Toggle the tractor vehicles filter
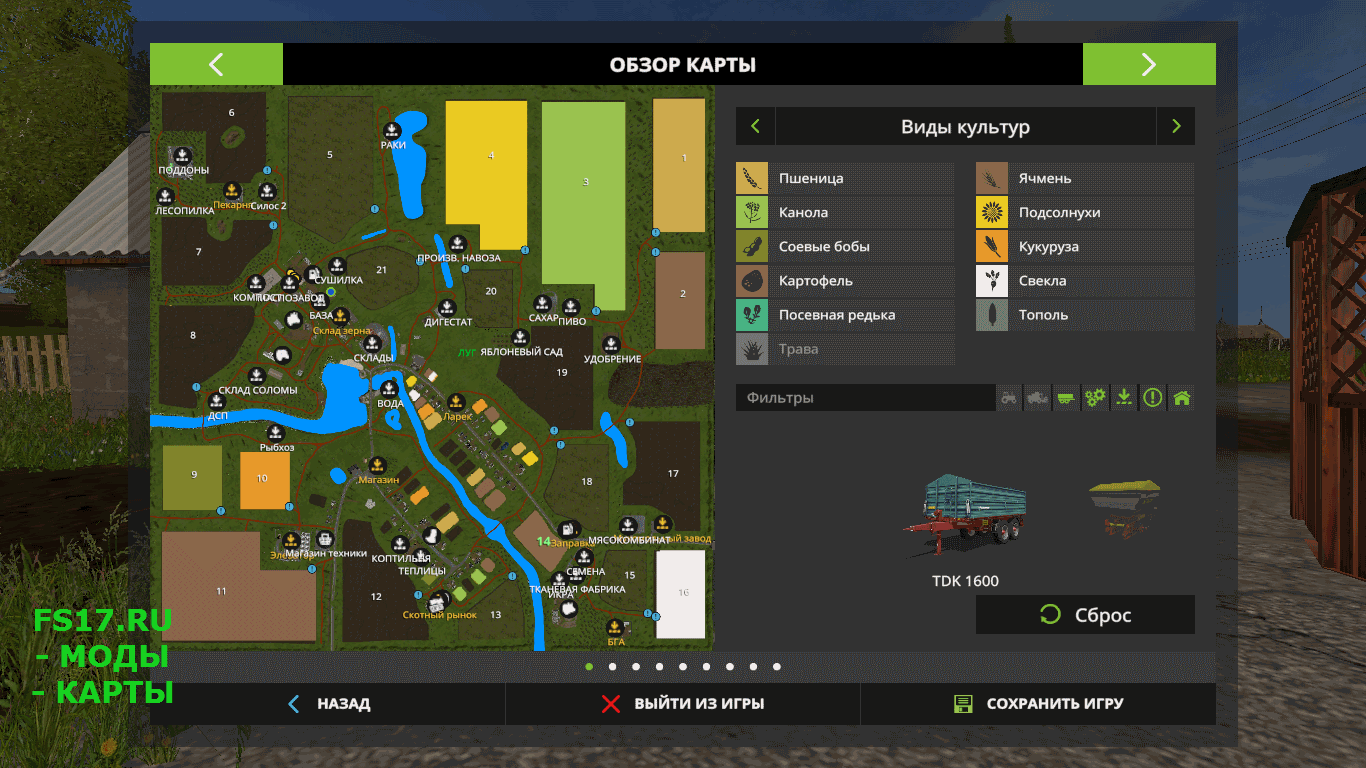Viewport: 1366px width, 768px height. click(1010, 398)
